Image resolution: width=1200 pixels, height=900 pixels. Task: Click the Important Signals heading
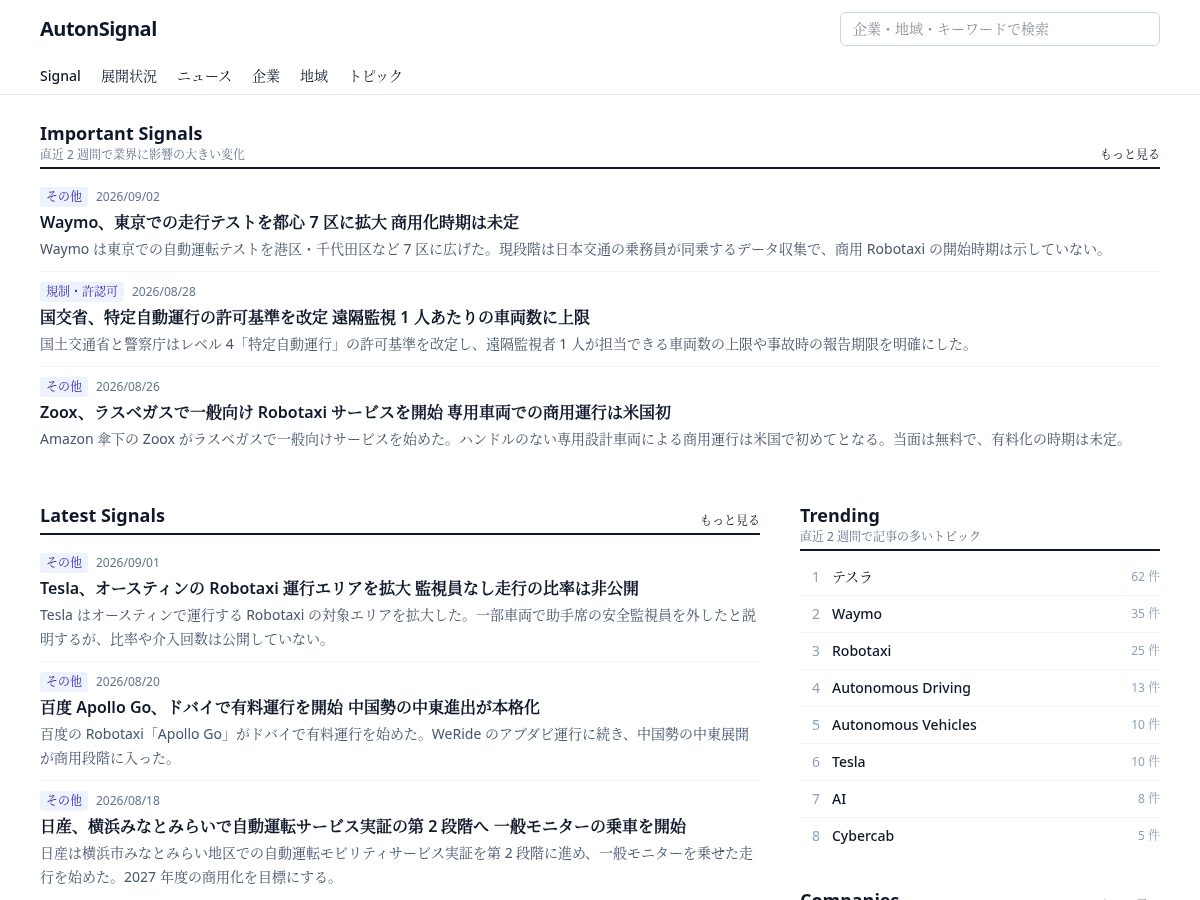pyautogui.click(x=121, y=133)
